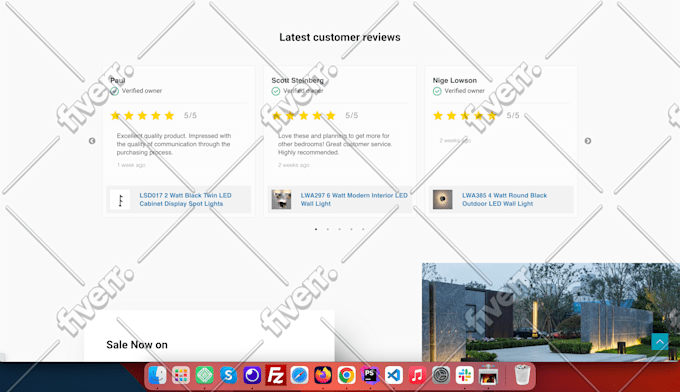The image size is (680, 392).
Task: Open Slack from the dock
Action: pyautogui.click(x=464, y=375)
